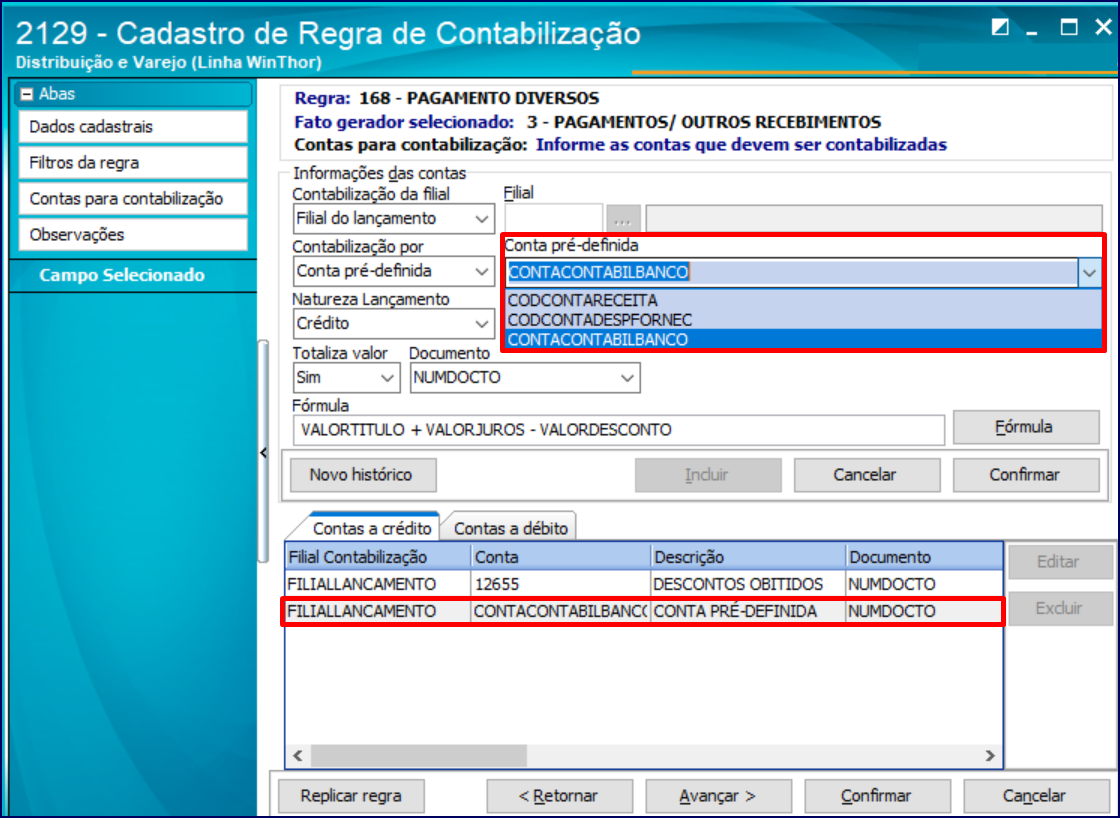The width and height of the screenshot is (1120, 818).
Task: Click the Fórmula text field
Action: 619,430
